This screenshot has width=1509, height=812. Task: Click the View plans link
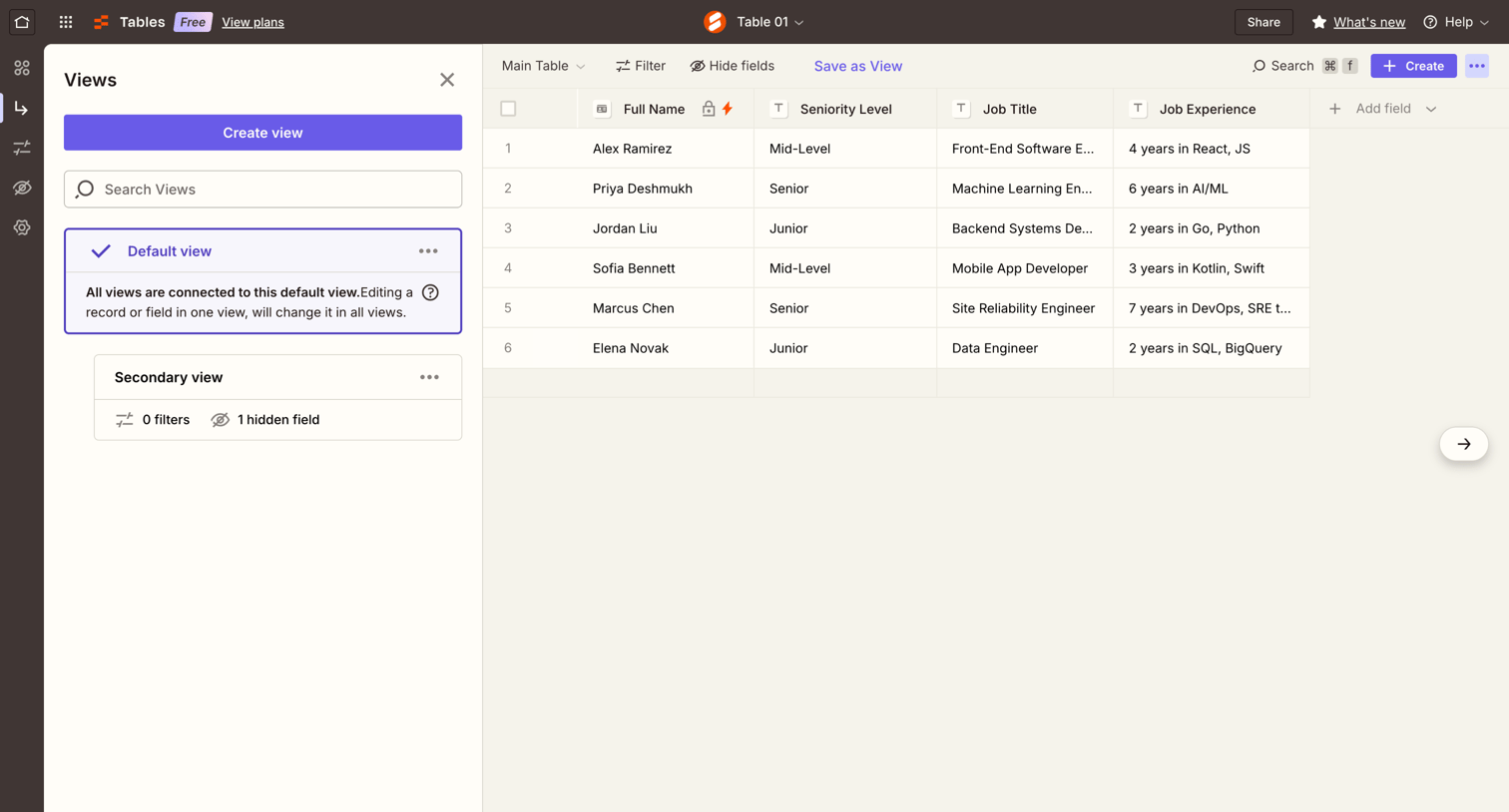pos(252,22)
